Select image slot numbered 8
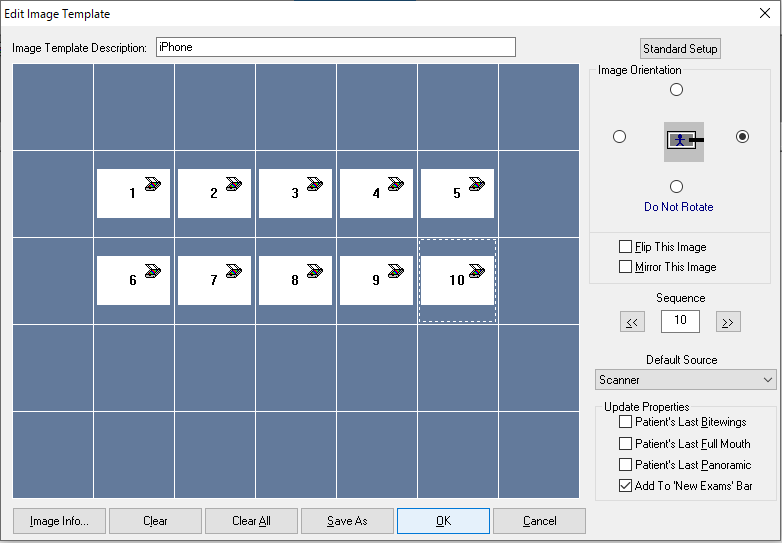 (295, 280)
